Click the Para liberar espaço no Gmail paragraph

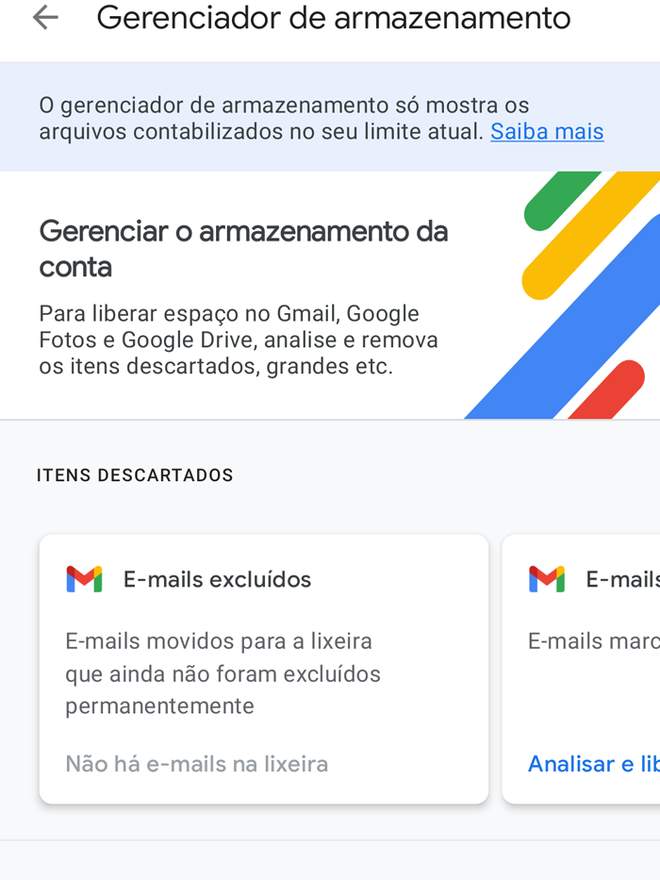239,340
